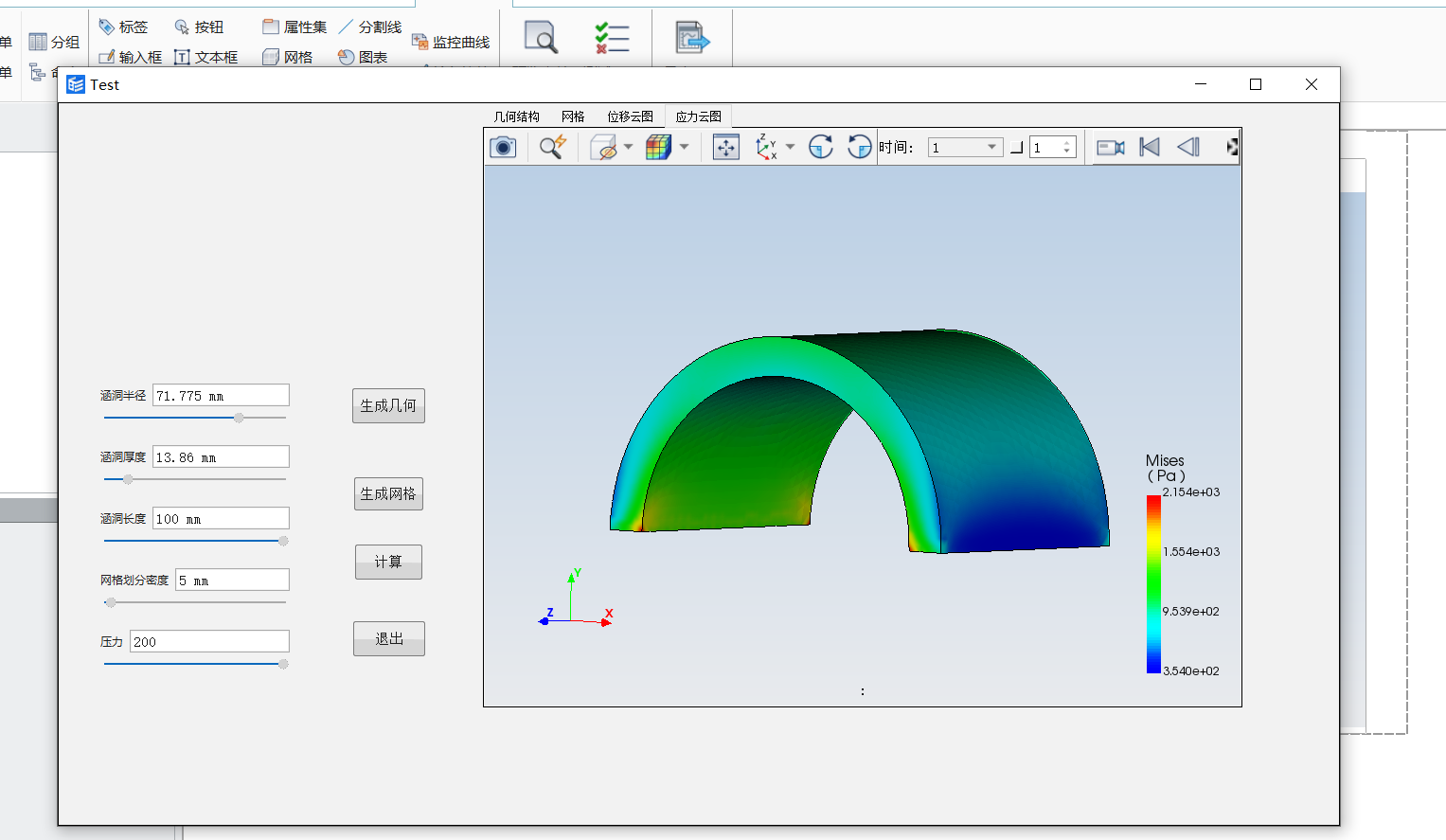The image size is (1446, 840).
Task: Click the Test window title icon
Action: [x=76, y=84]
